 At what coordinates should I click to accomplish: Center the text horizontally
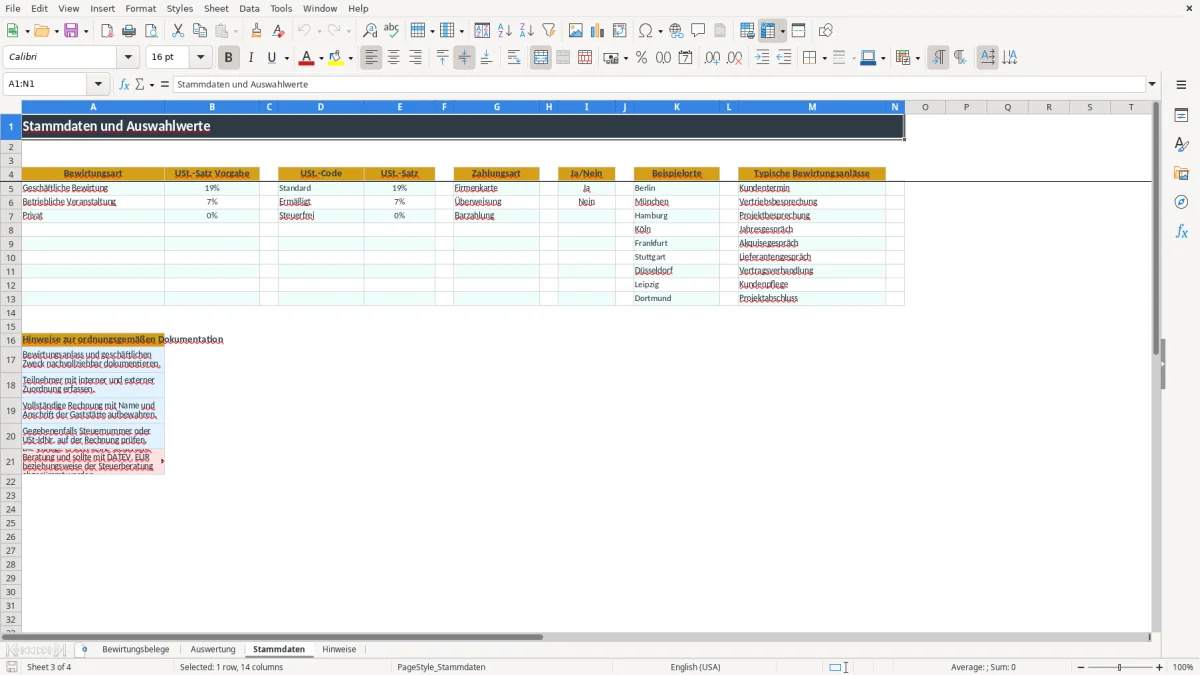[x=394, y=58]
